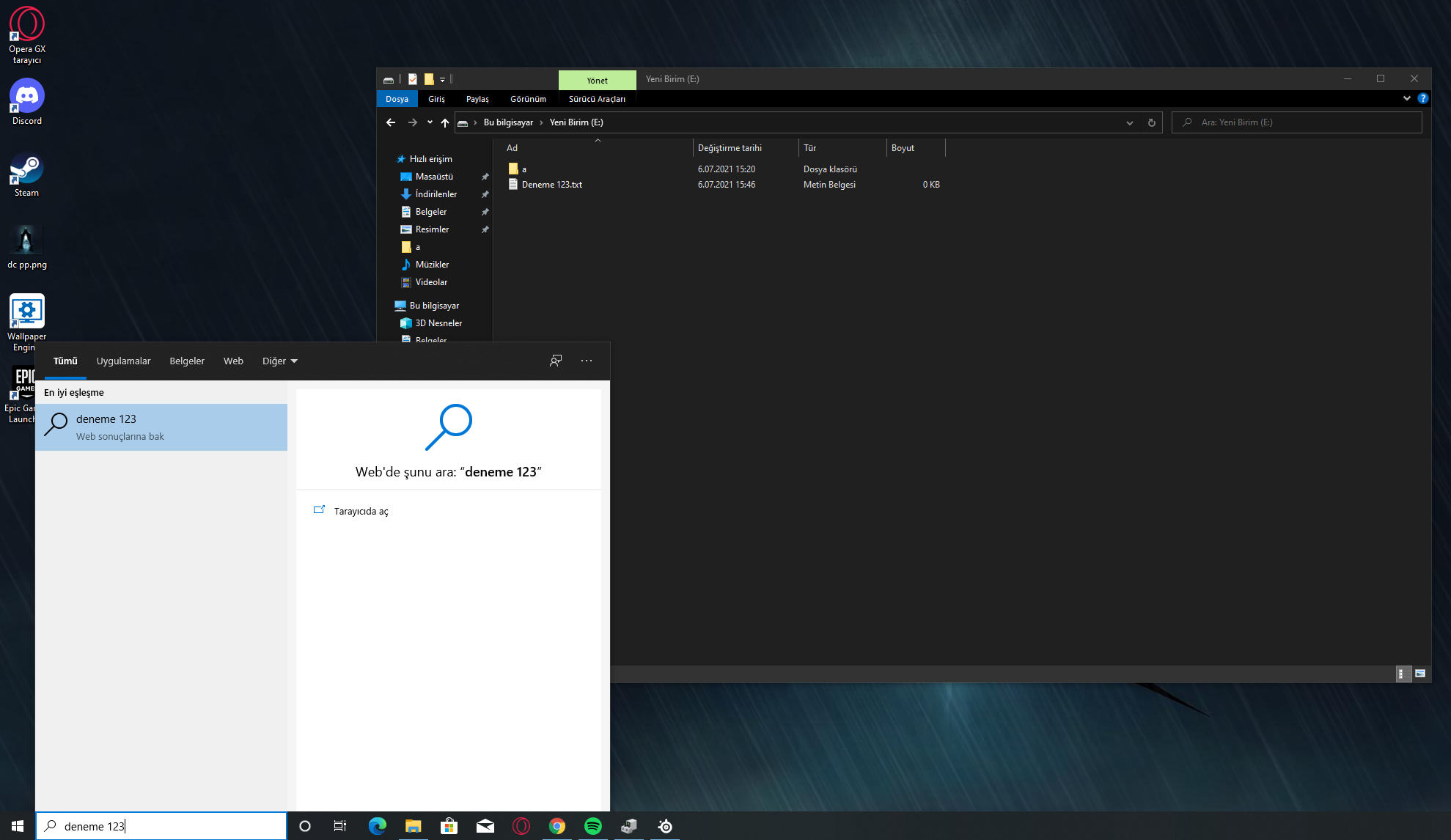1451x840 pixels.
Task: Go up one folder level in Explorer
Action: tap(445, 122)
